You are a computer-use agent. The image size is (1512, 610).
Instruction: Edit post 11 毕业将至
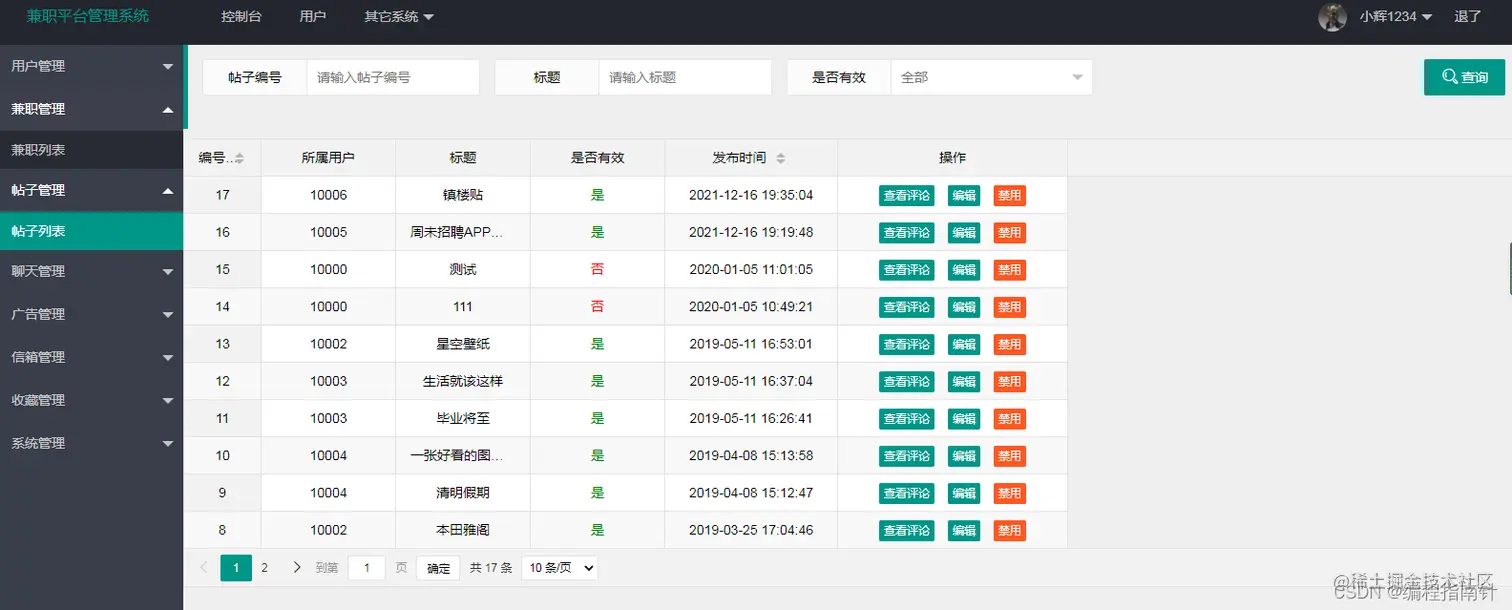[964, 418]
